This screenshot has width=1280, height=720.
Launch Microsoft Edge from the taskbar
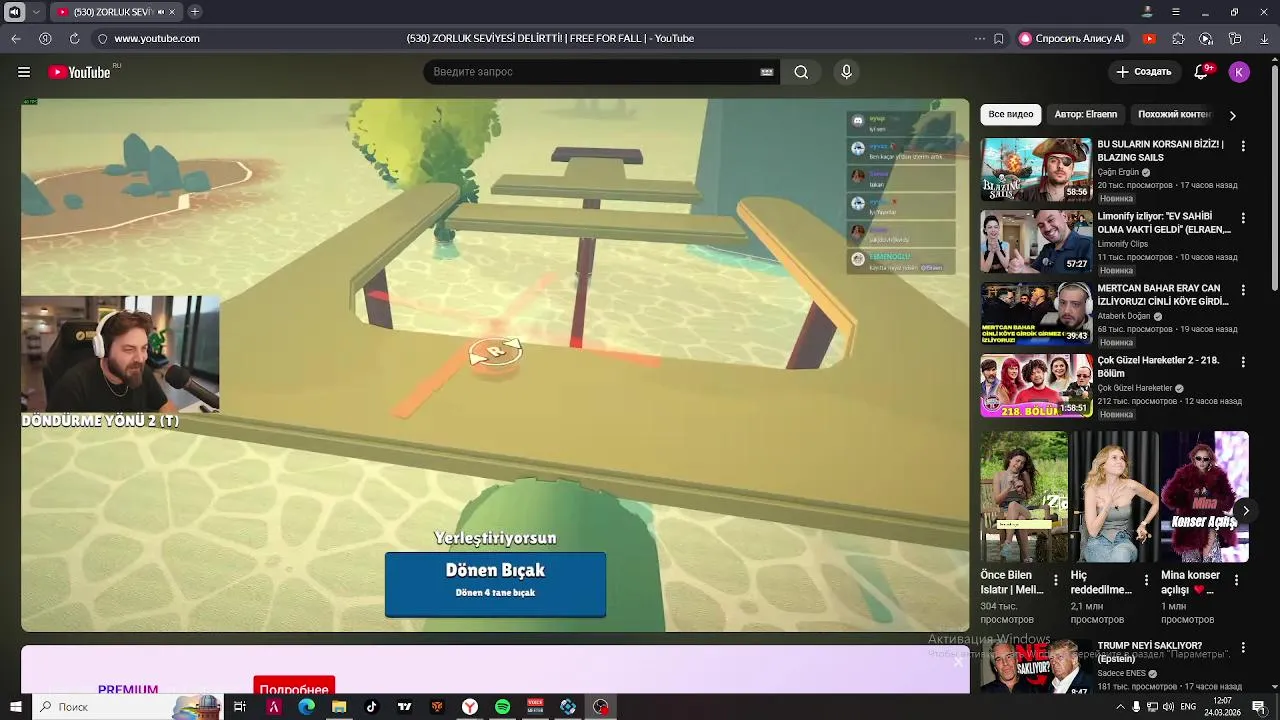coord(306,707)
